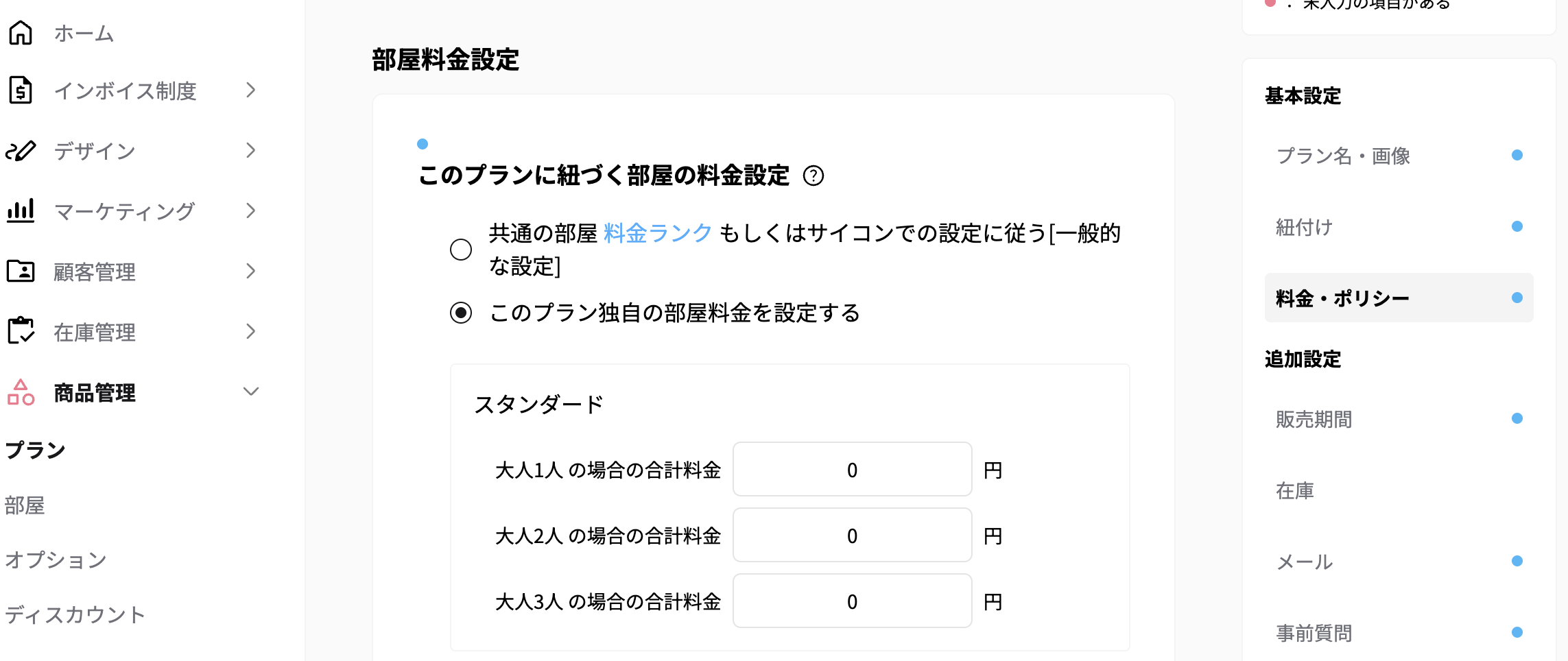The width and height of the screenshot is (1568, 661).
Task: Expand the マーケティング menu arrow
Action: point(251,211)
